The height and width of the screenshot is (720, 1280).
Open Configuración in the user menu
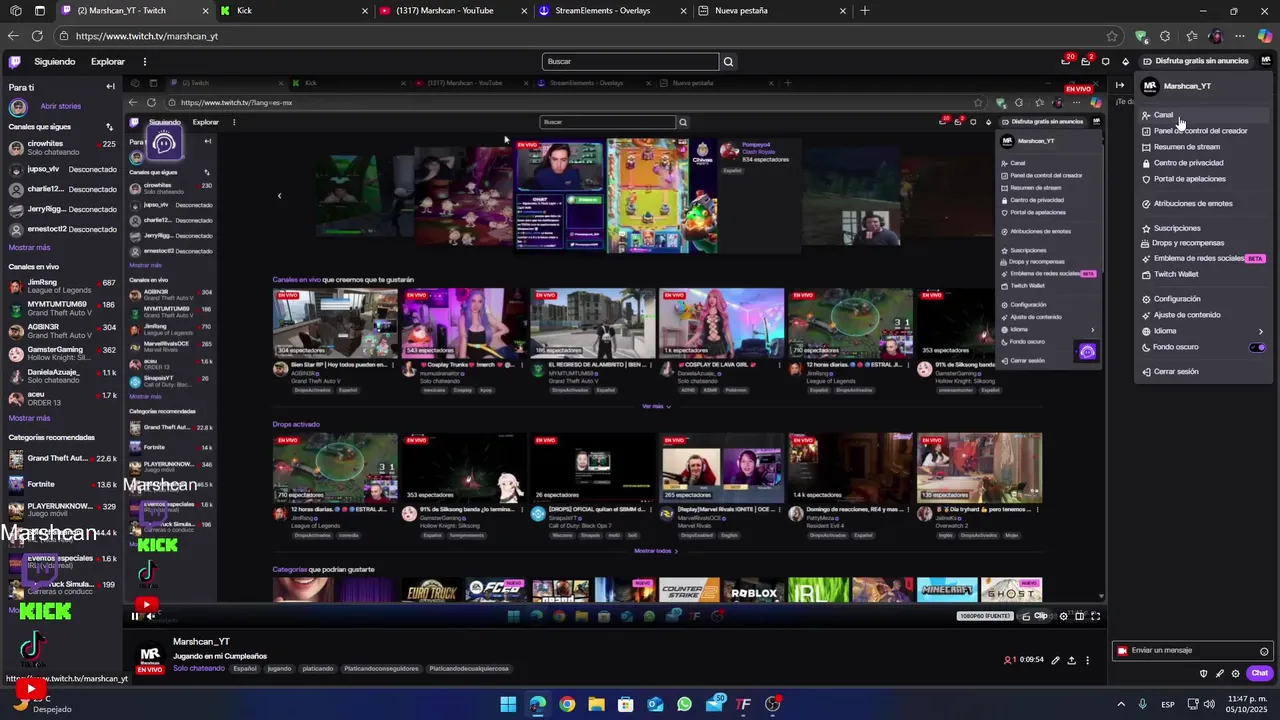(1203, 299)
